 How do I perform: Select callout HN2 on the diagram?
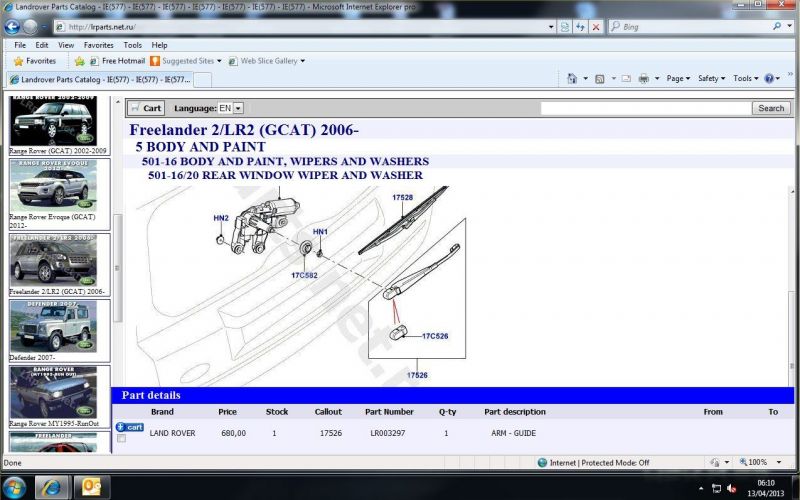pos(221,218)
